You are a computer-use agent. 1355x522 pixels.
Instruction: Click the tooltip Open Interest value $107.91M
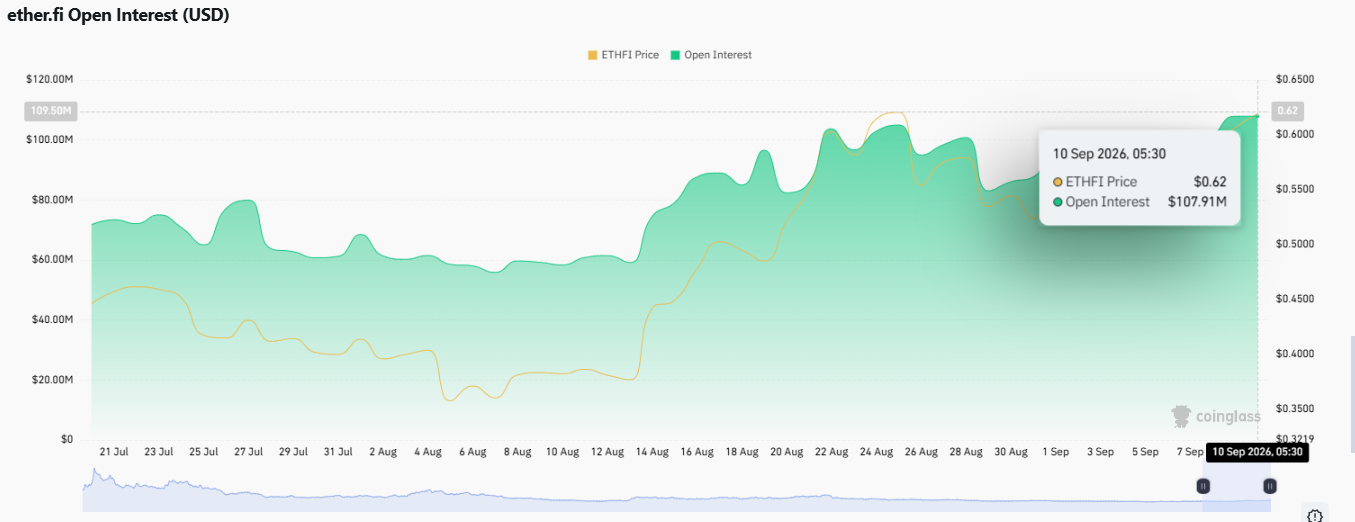pos(1197,202)
